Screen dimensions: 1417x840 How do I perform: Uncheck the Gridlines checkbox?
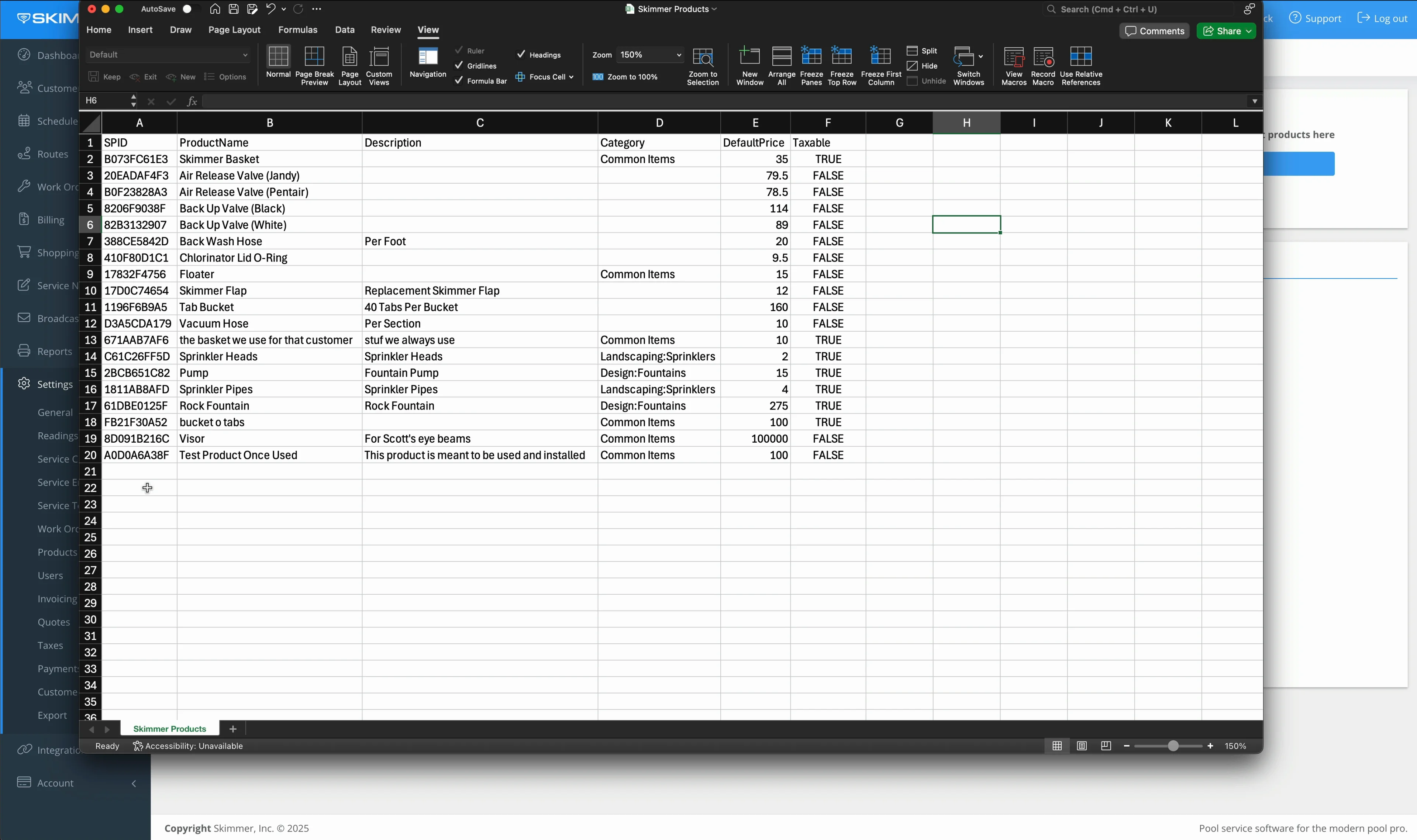(x=459, y=66)
